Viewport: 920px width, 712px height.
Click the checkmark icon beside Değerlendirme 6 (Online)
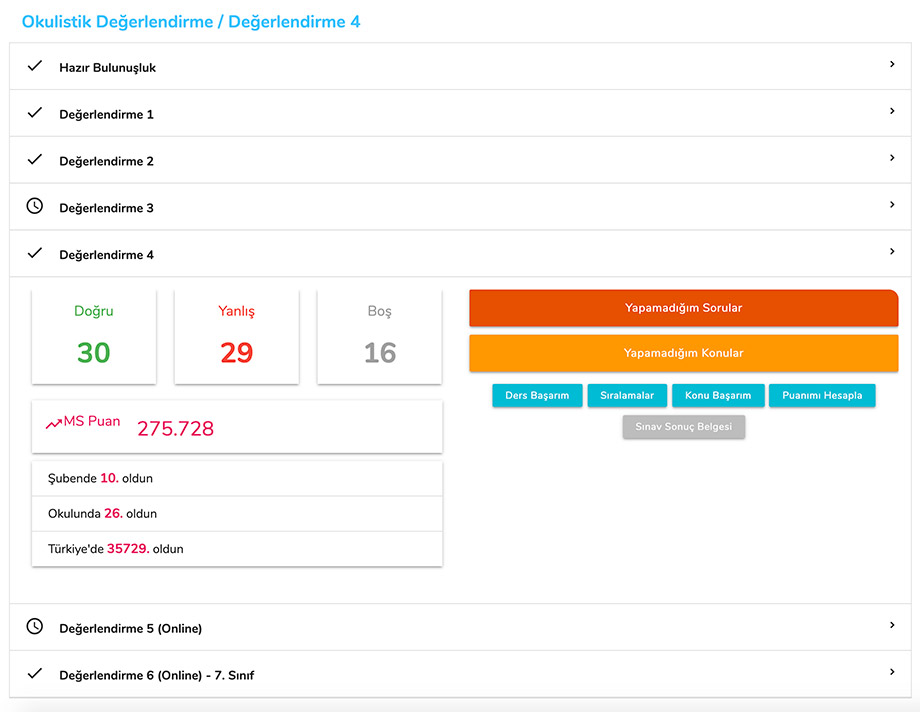(x=35, y=674)
